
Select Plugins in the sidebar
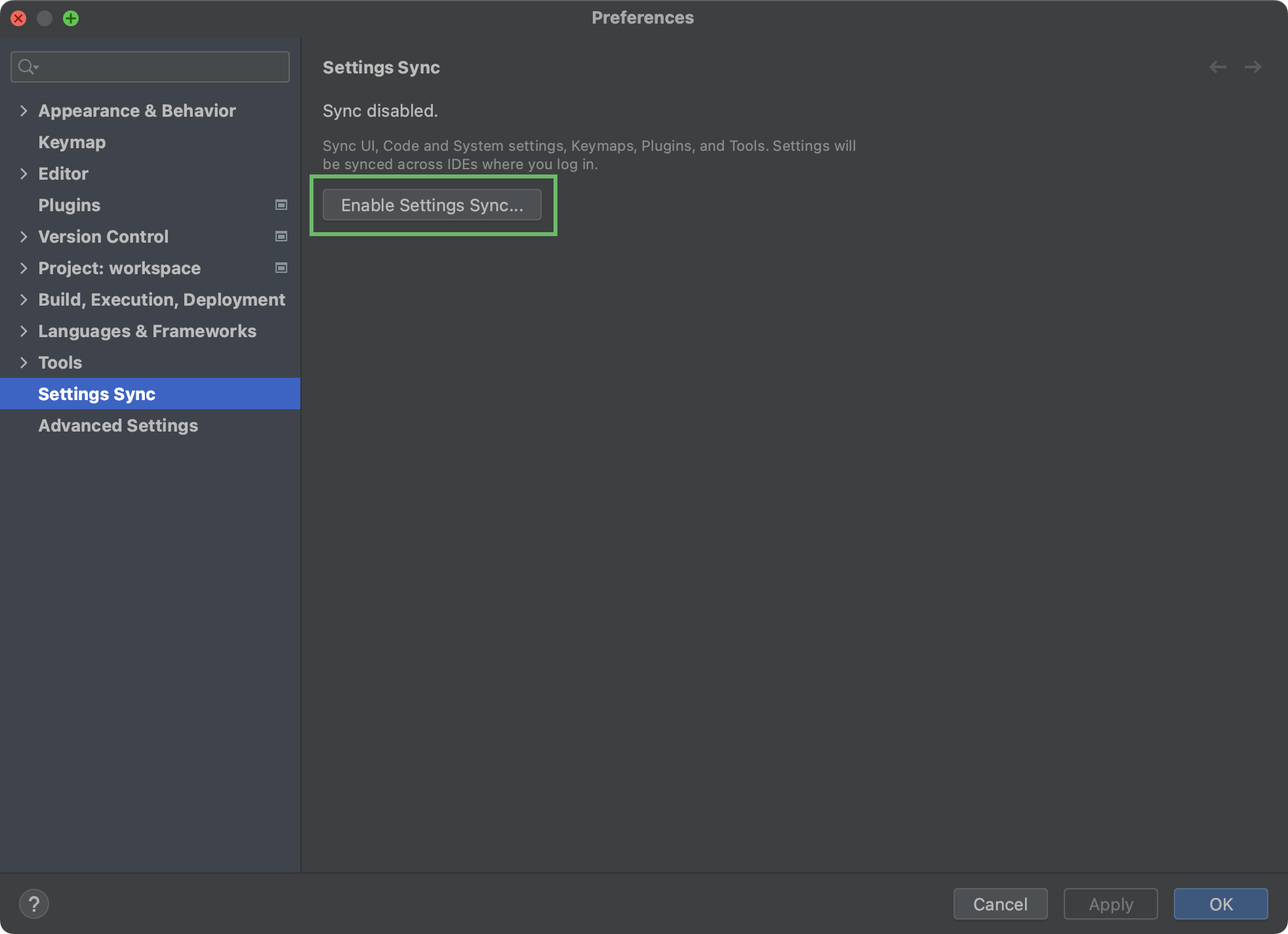(x=70, y=205)
